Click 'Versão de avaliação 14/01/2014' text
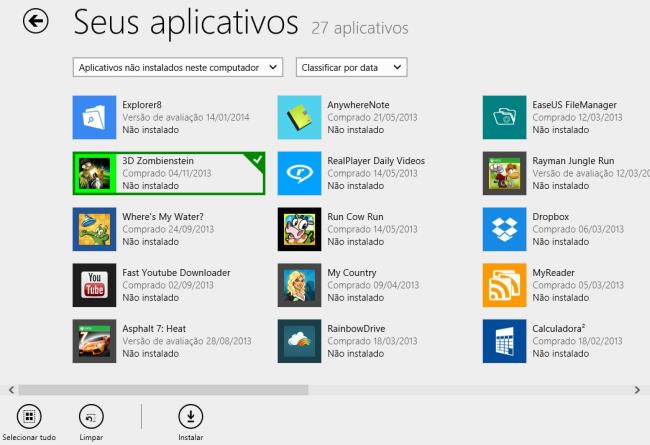650x445 pixels. tap(186, 117)
